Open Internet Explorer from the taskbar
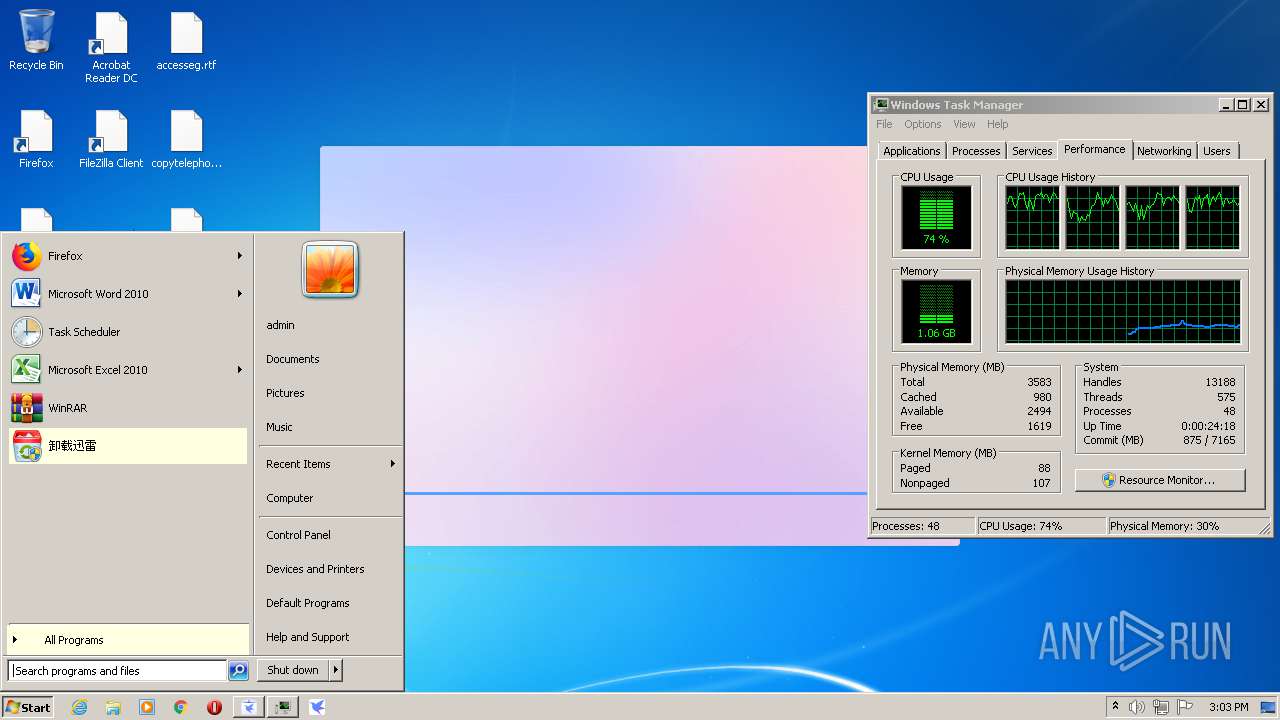Image resolution: width=1280 pixels, height=720 pixels. tap(80, 707)
